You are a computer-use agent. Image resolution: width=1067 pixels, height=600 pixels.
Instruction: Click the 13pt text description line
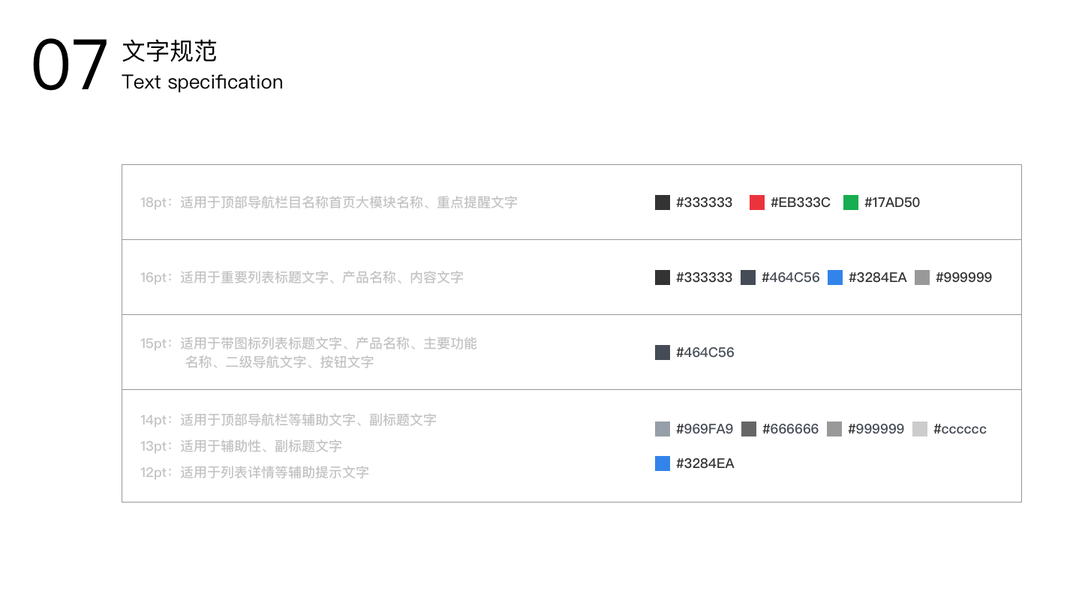tap(241, 446)
